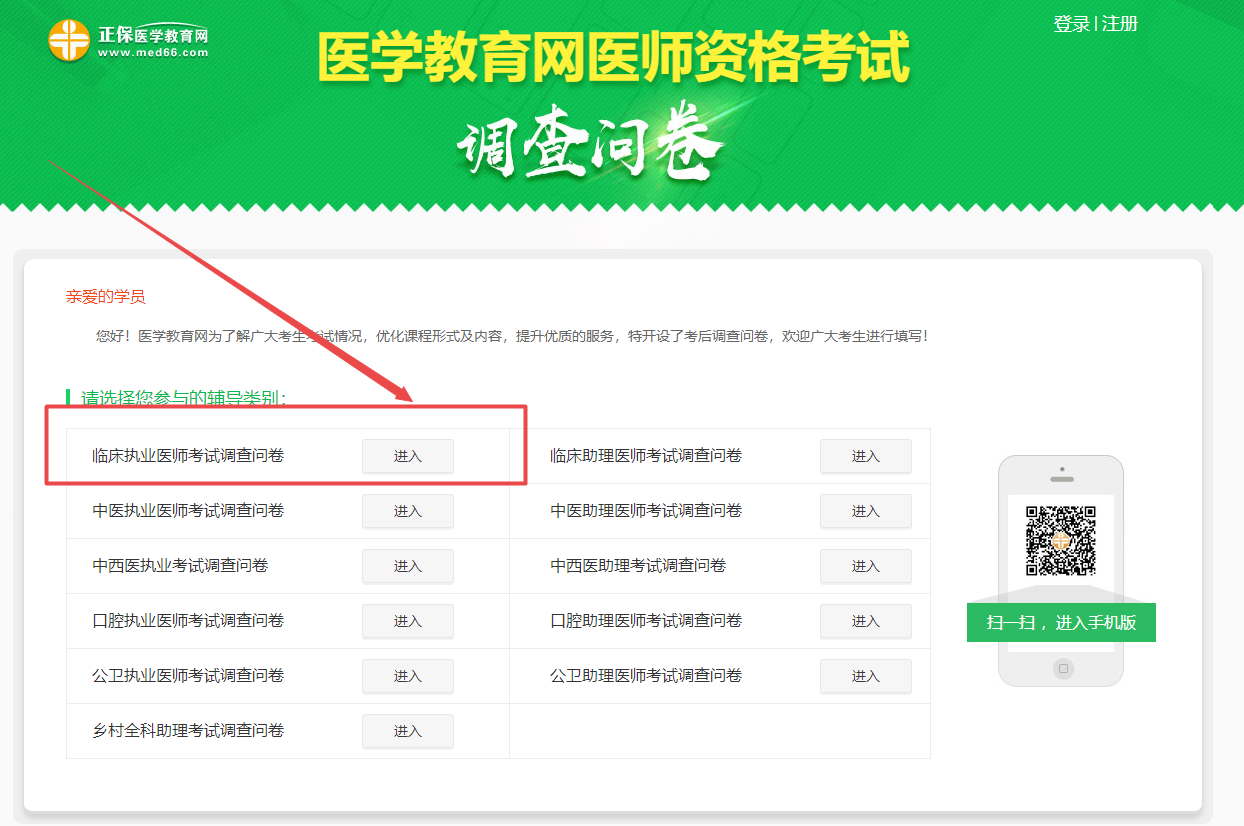Enter 口腔执业医师考试调查问卷 survey
This screenshot has height=826, width=1244.
pos(407,621)
